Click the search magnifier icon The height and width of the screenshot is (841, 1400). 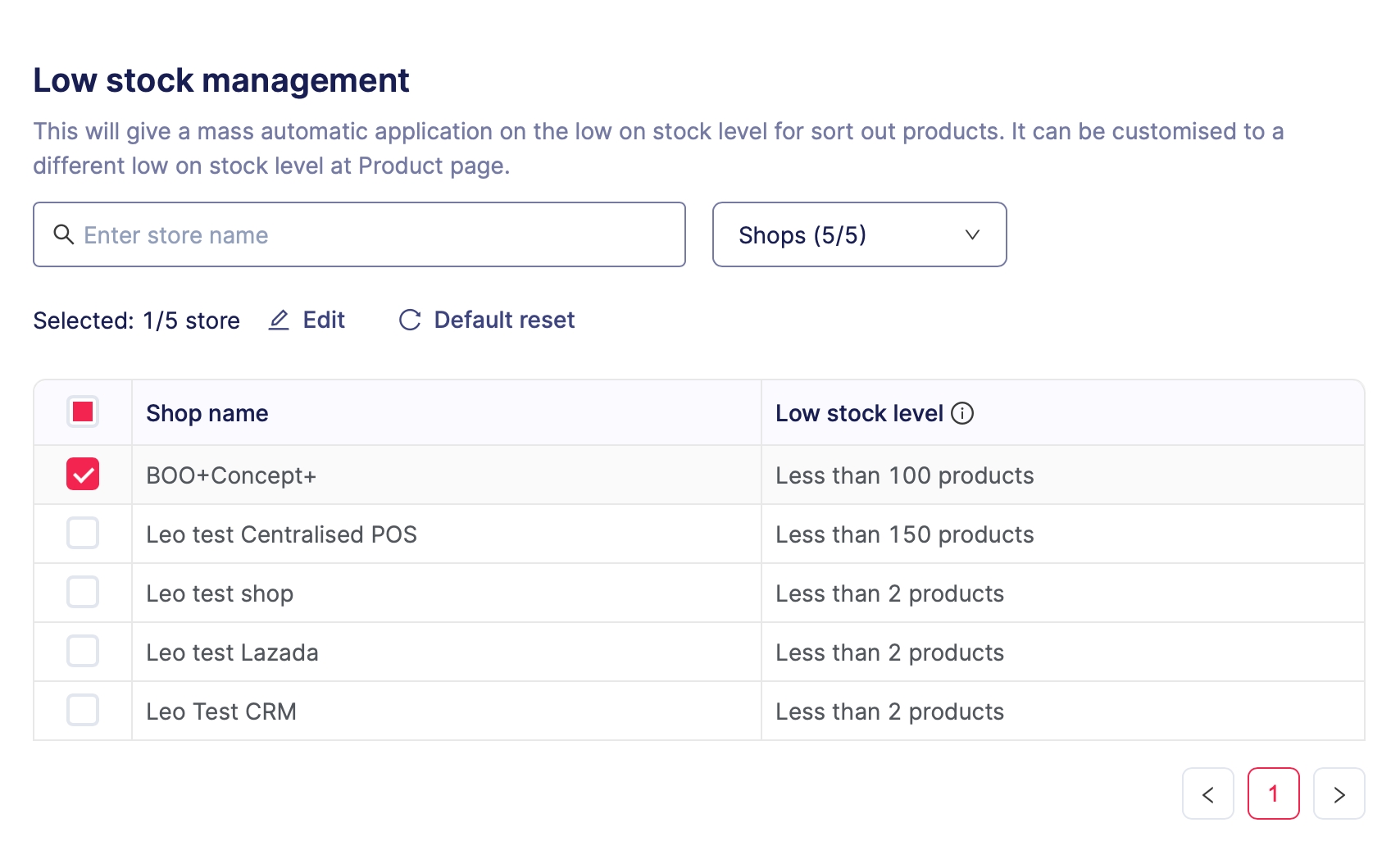(63, 234)
